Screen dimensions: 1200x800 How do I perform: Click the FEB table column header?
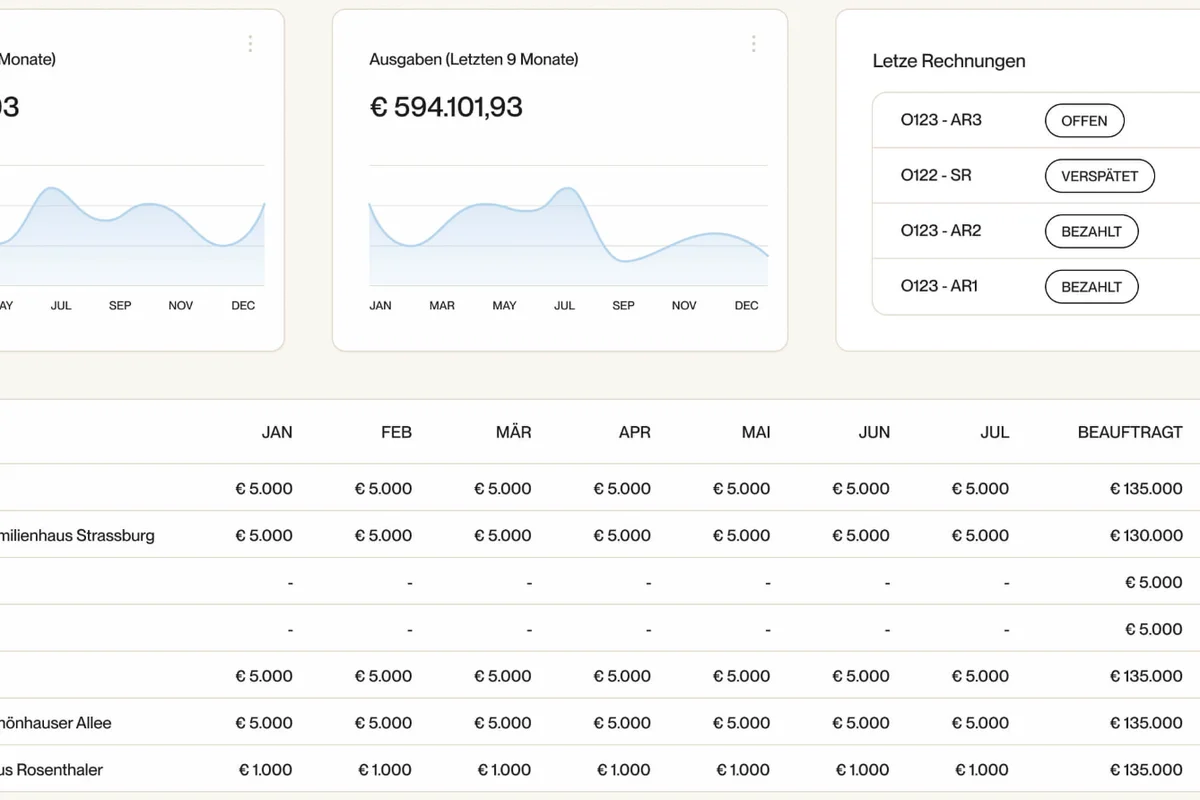point(396,433)
